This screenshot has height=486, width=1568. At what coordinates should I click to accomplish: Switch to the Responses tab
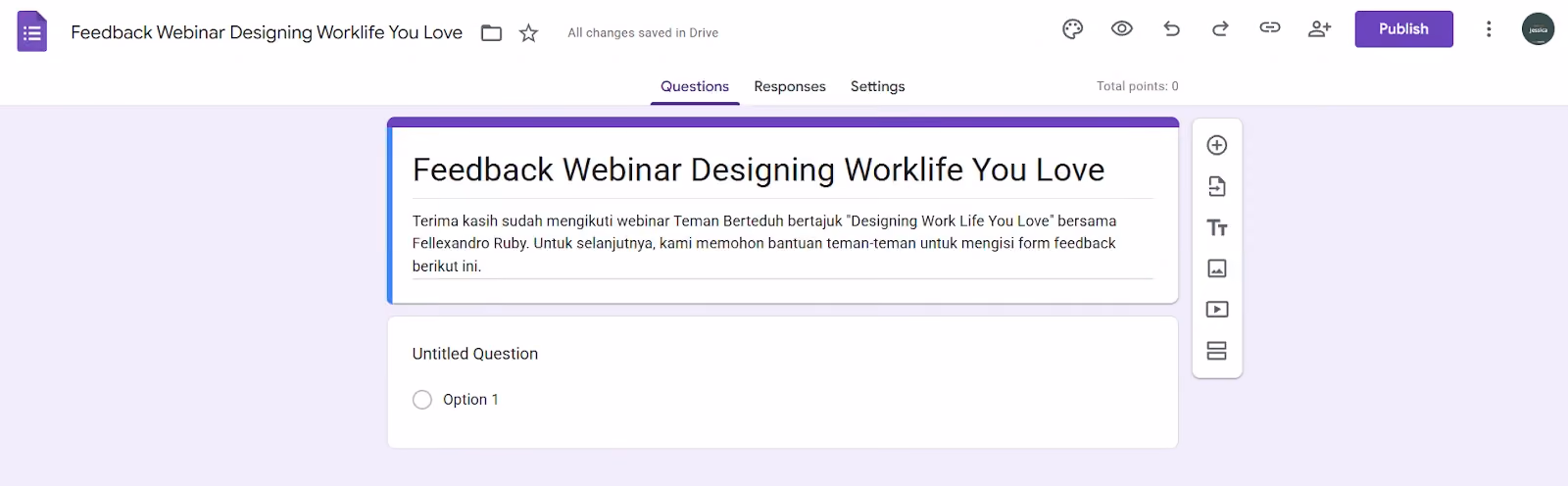(x=790, y=86)
